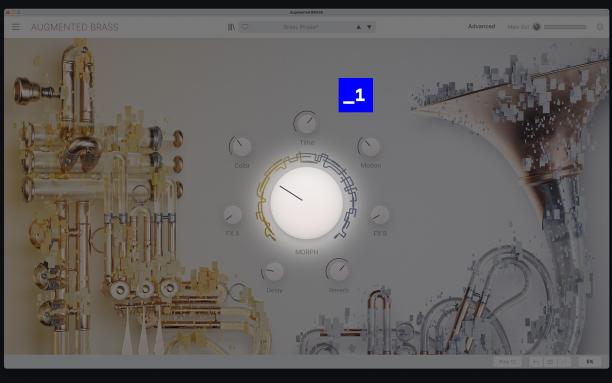Open the edit history list icon
The height and width of the screenshot is (383, 612).
tap(550, 362)
